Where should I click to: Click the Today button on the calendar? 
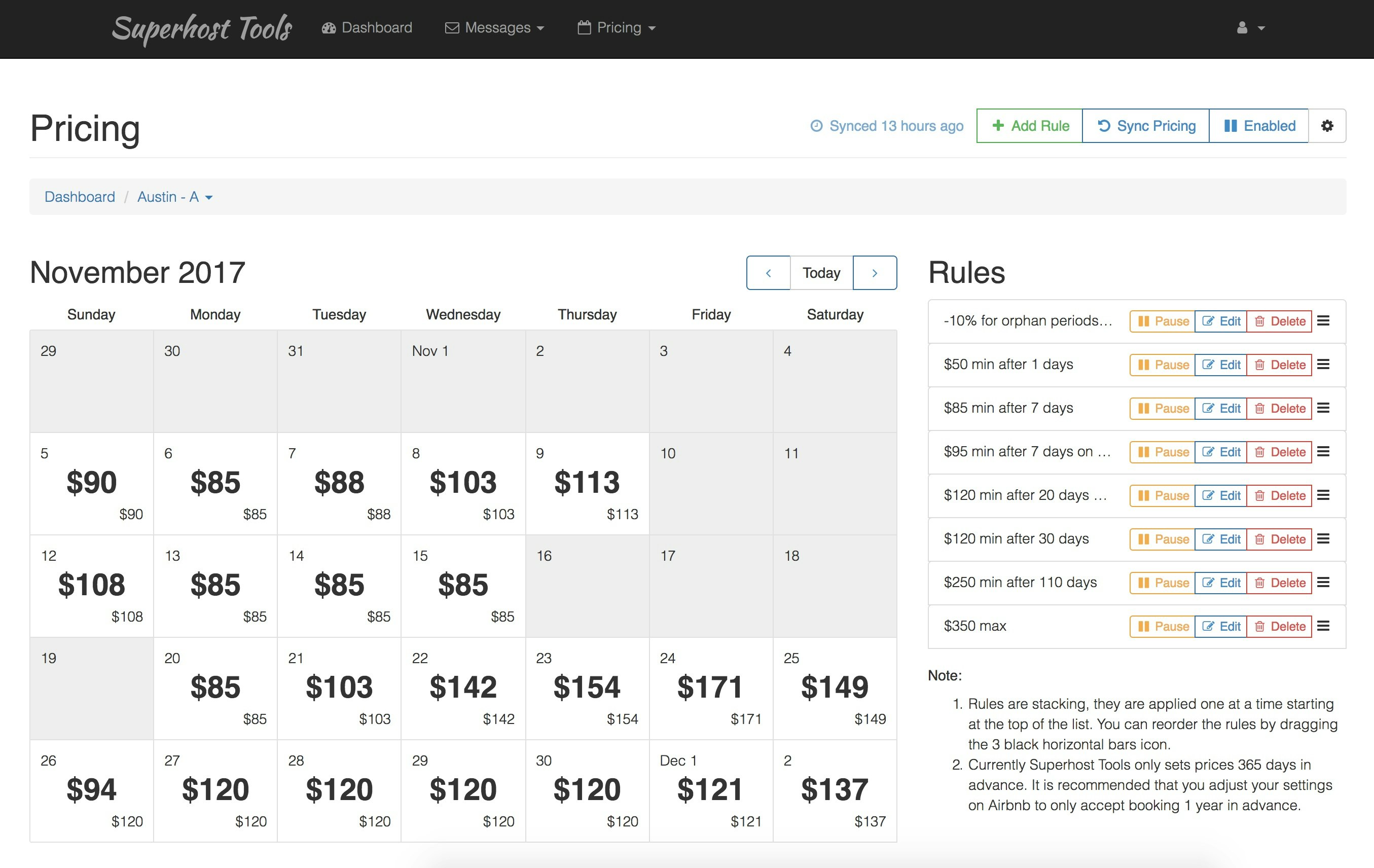[821, 273]
